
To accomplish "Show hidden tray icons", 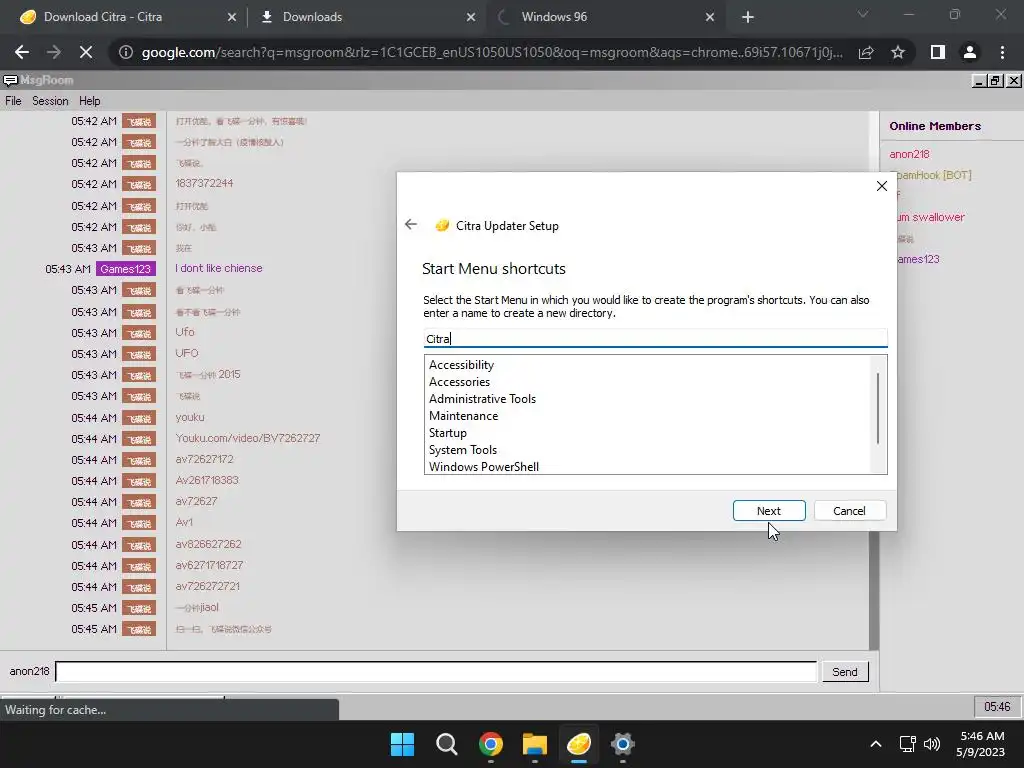I will 876,744.
